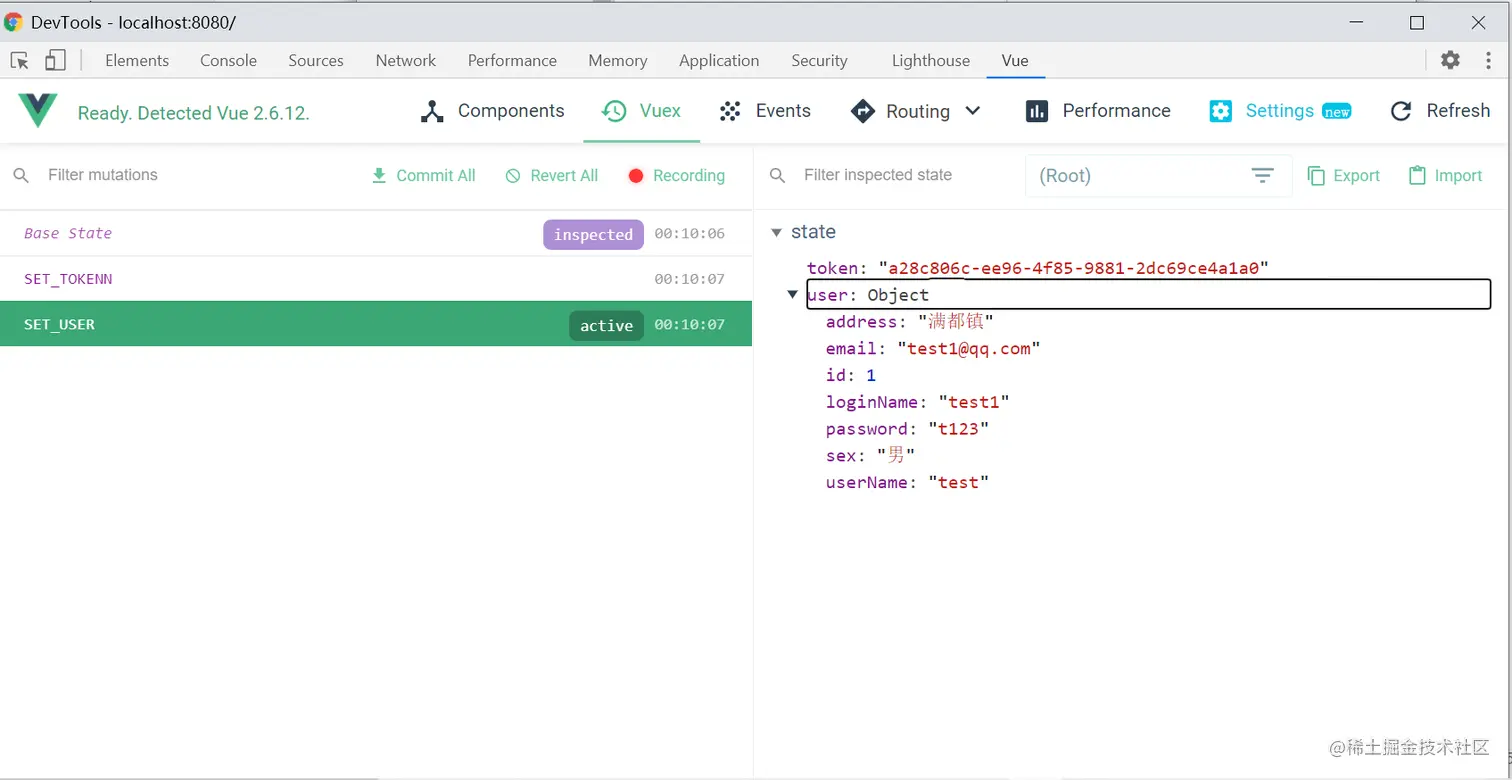The height and width of the screenshot is (780, 1512).
Task: Click the id: 1 row
Action: tap(851, 375)
